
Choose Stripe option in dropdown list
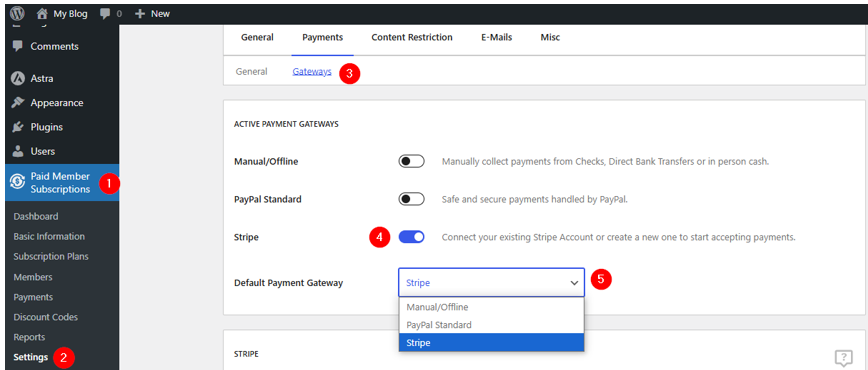[x=491, y=343]
